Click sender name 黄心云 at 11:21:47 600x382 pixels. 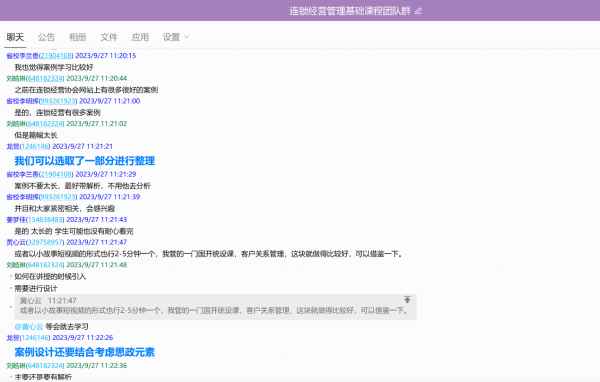pos(16,242)
